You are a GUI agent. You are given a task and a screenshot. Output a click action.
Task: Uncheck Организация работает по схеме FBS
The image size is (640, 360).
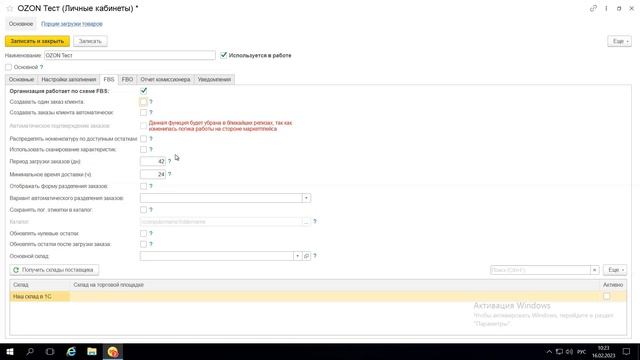click(143, 91)
